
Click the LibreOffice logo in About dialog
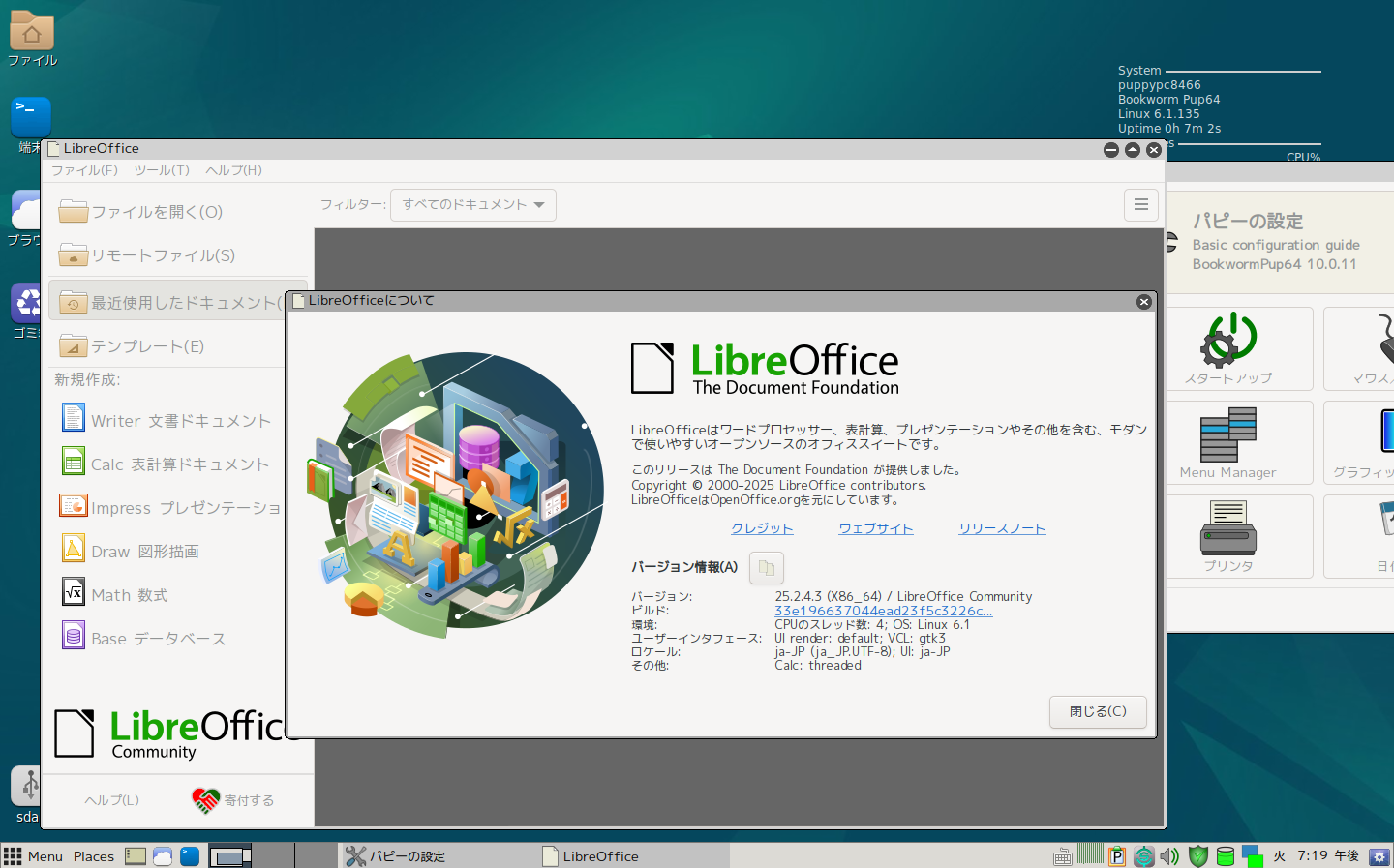765,368
